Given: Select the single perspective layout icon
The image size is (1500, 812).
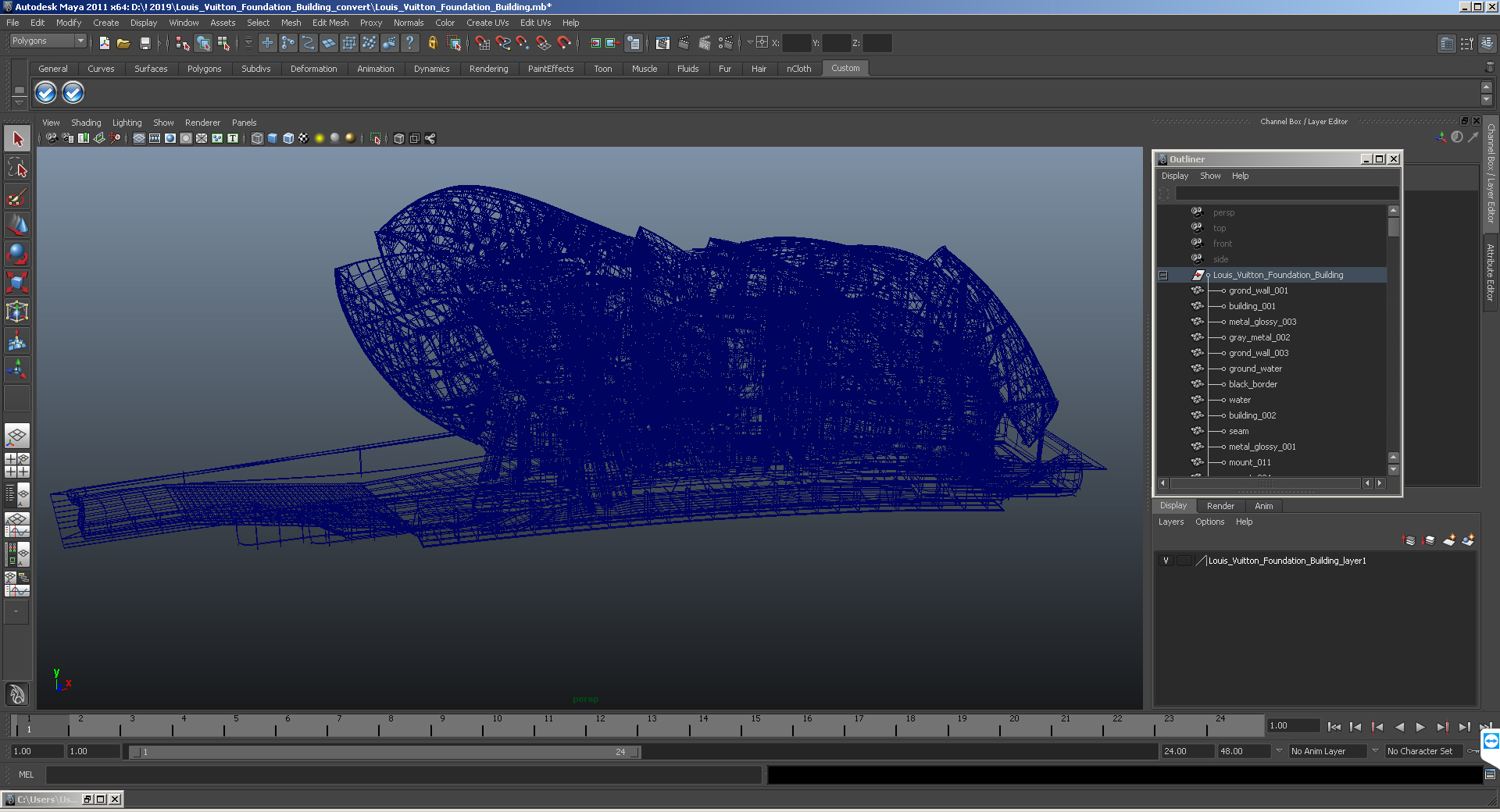Looking at the screenshot, I should (x=17, y=436).
